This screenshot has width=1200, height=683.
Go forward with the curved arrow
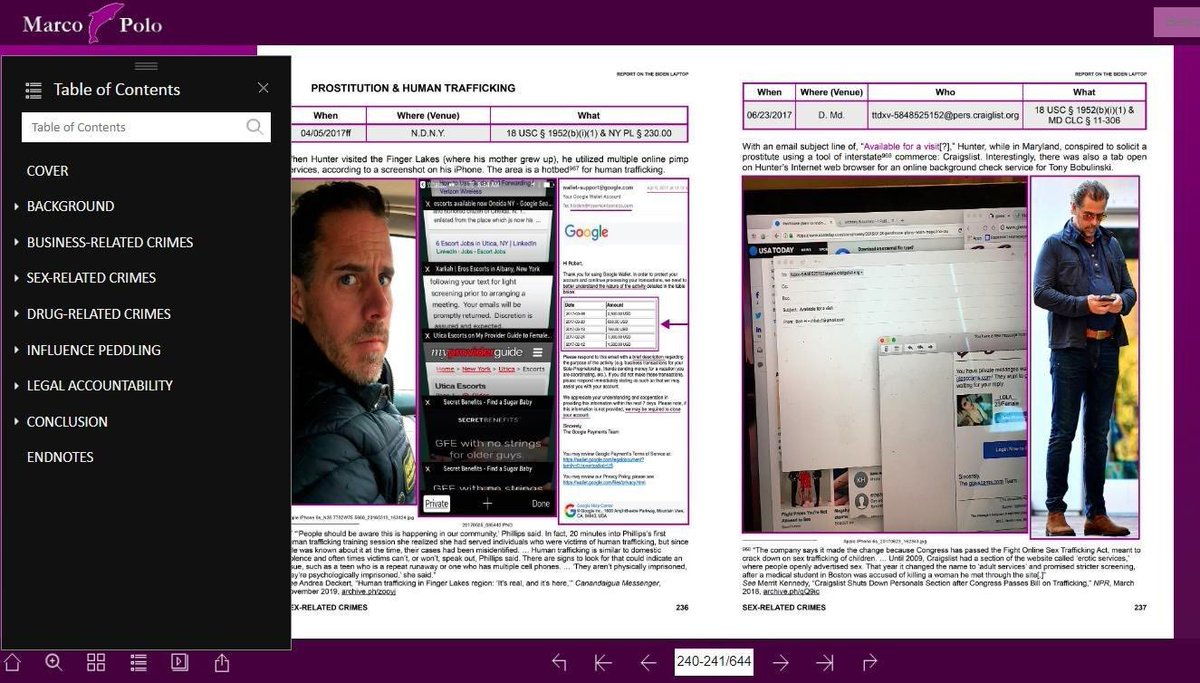tap(869, 662)
